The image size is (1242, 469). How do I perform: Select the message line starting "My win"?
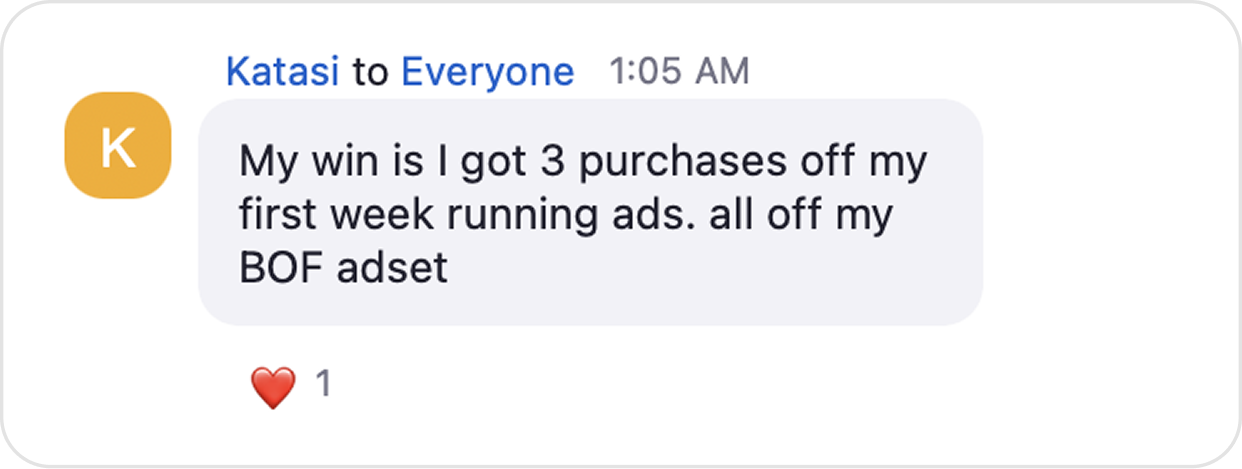[x=583, y=163]
